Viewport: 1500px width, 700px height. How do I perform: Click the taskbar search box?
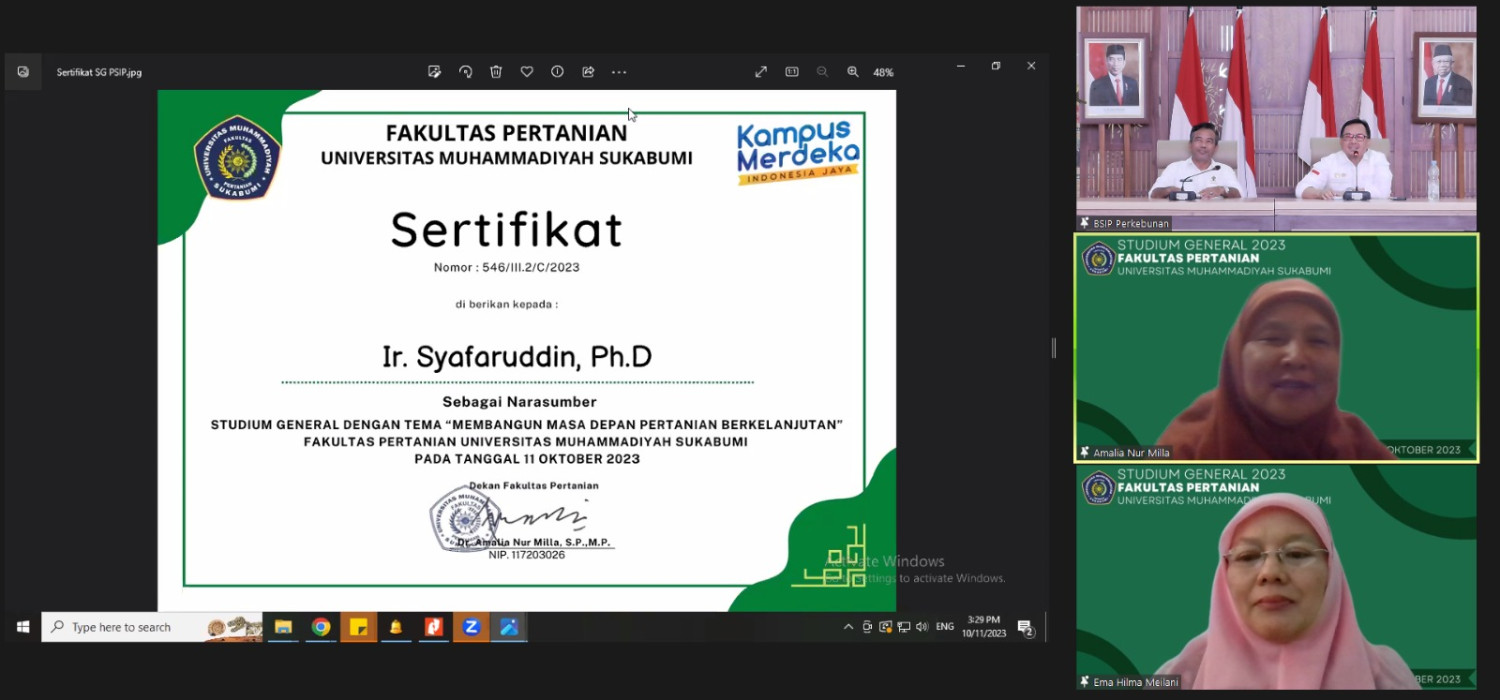[152, 627]
